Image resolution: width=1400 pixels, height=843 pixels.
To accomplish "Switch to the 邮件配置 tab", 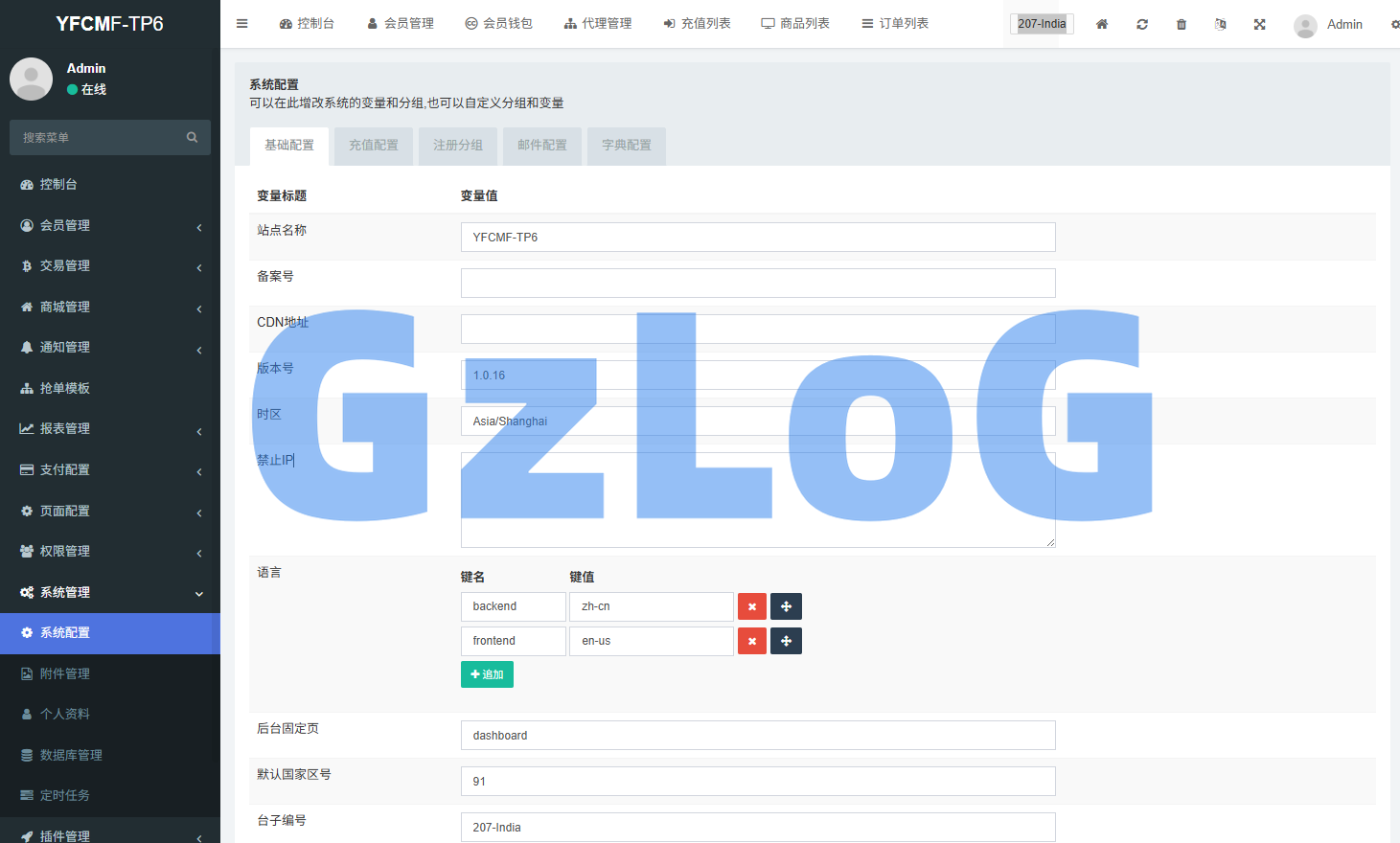I will (541, 146).
